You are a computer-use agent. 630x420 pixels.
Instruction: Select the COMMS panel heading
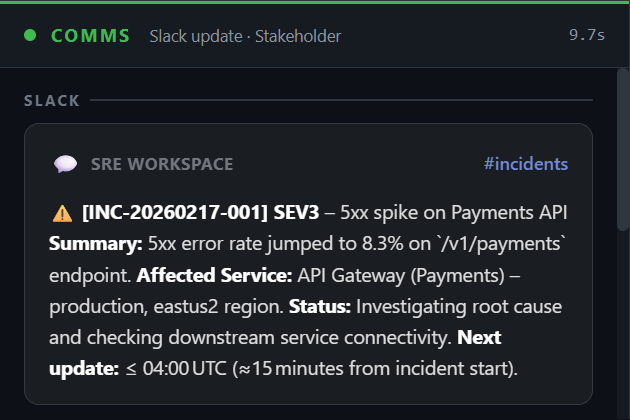(x=90, y=36)
